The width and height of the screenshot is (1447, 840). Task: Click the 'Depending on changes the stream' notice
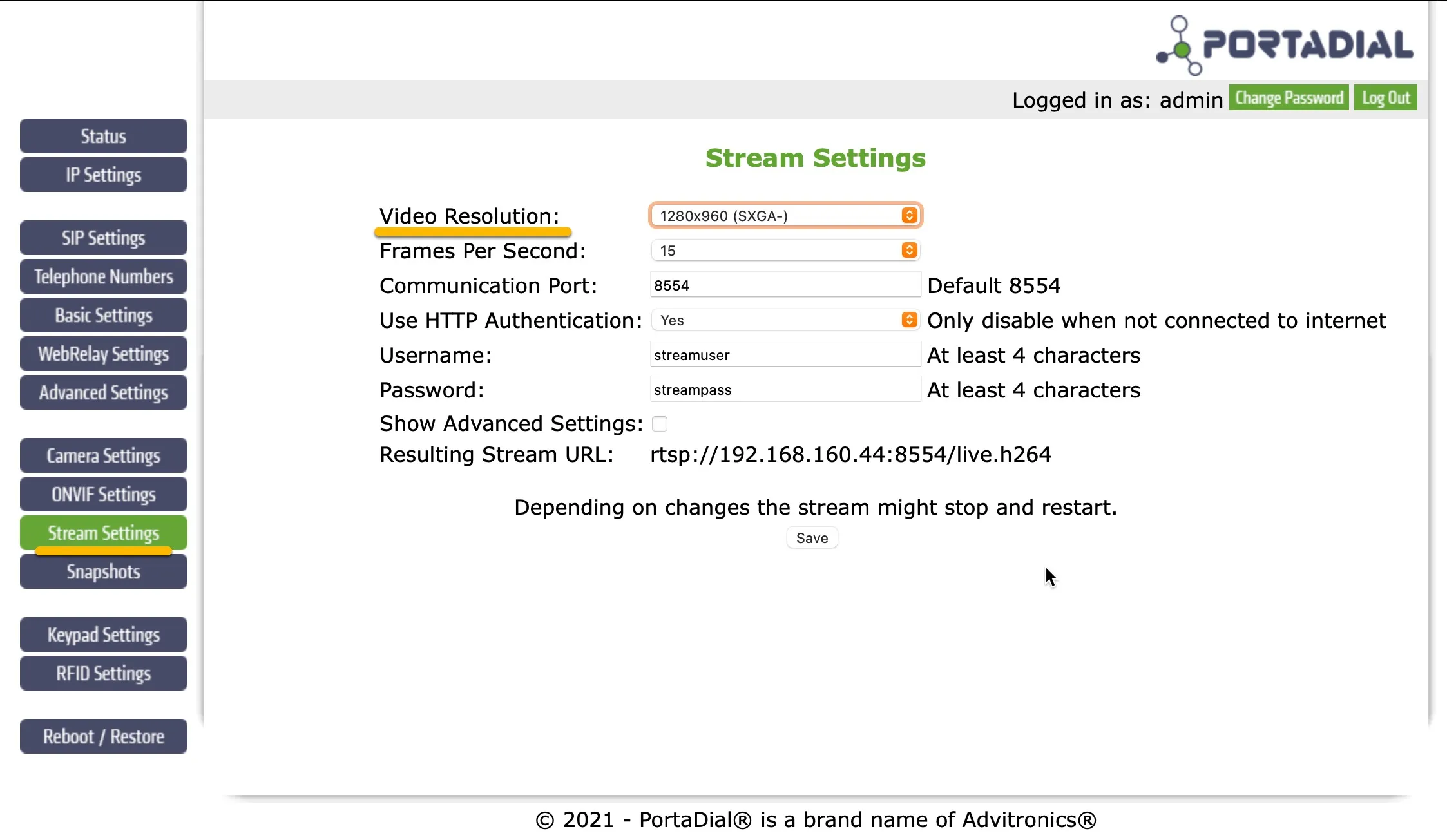click(815, 508)
